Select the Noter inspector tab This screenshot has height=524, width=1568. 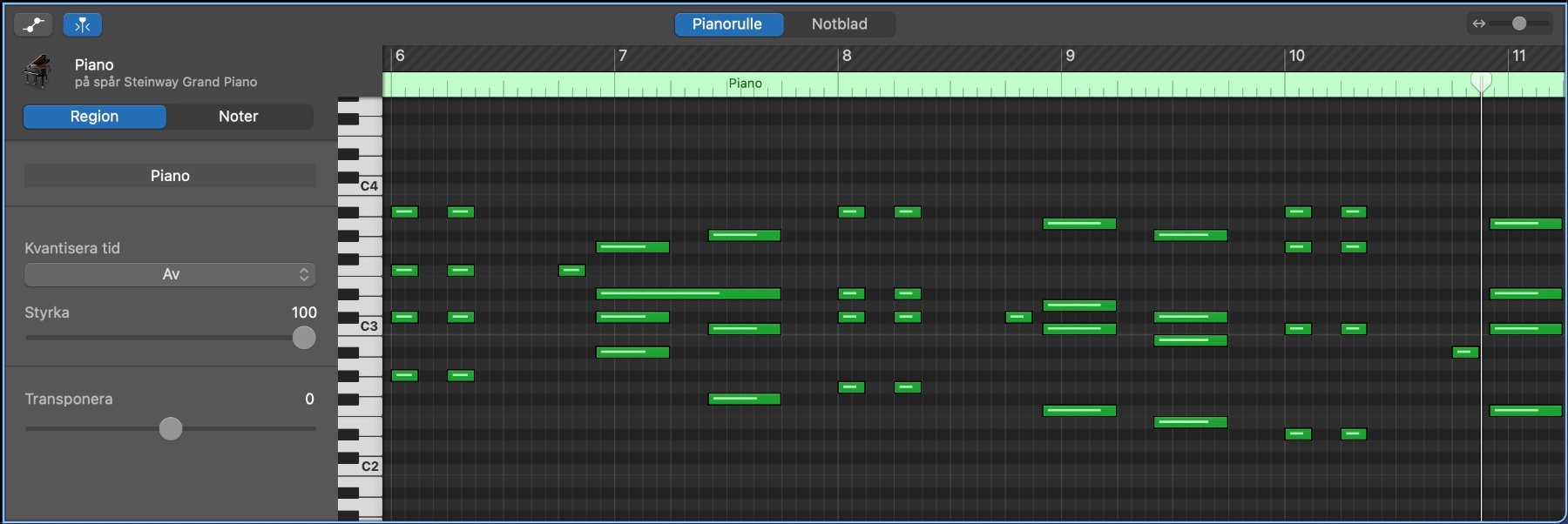[238, 117]
